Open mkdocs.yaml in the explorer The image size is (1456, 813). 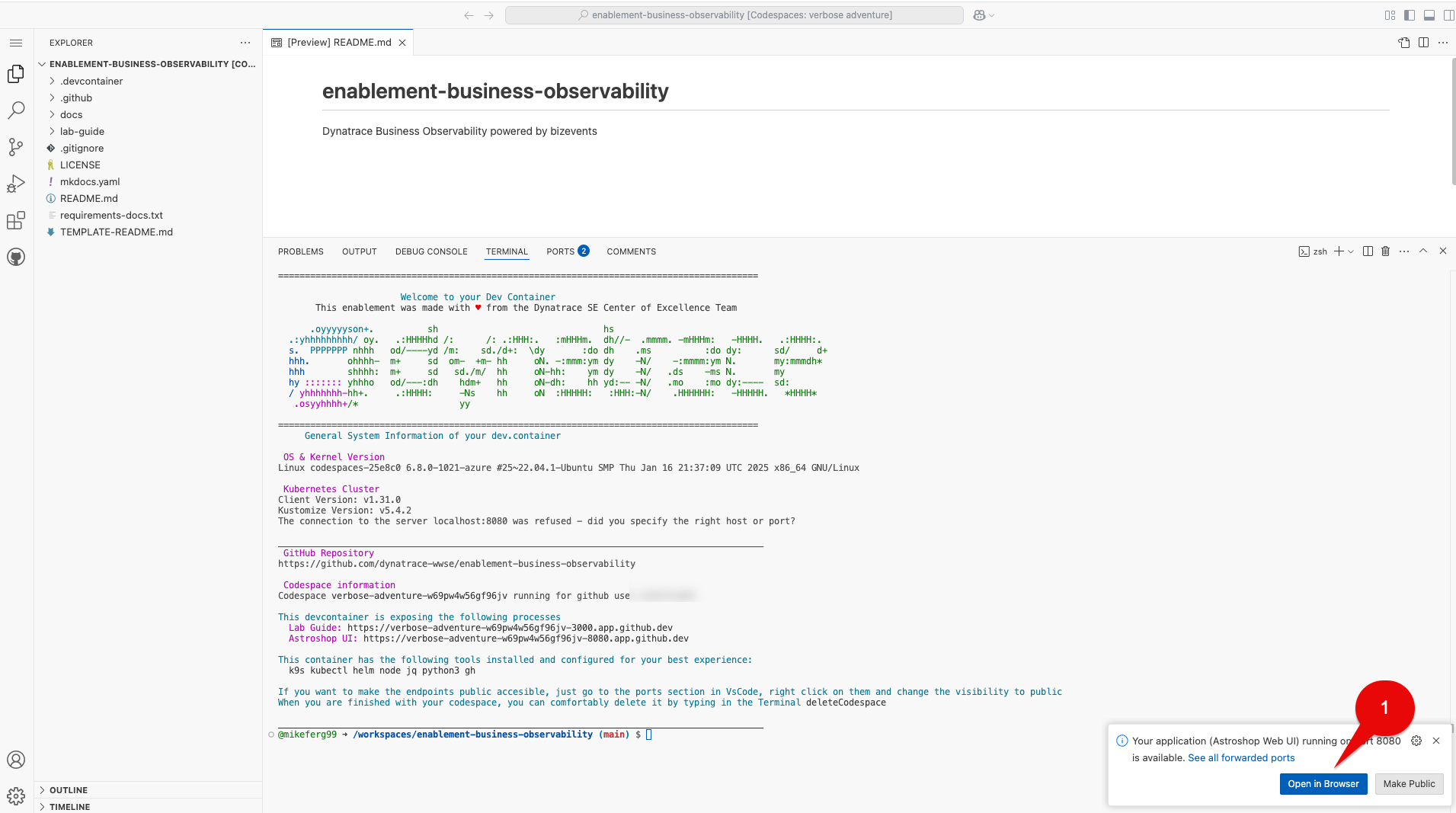[x=149, y=181]
